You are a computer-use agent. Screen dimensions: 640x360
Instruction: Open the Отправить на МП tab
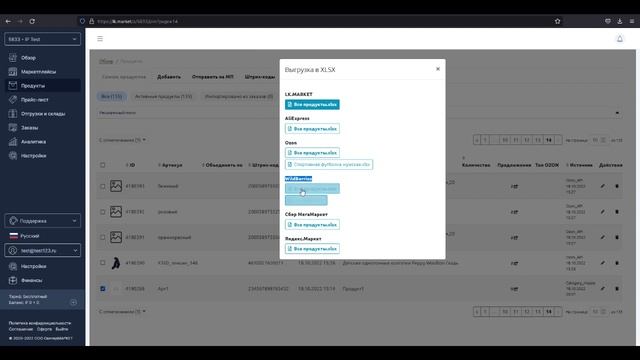(213, 77)
